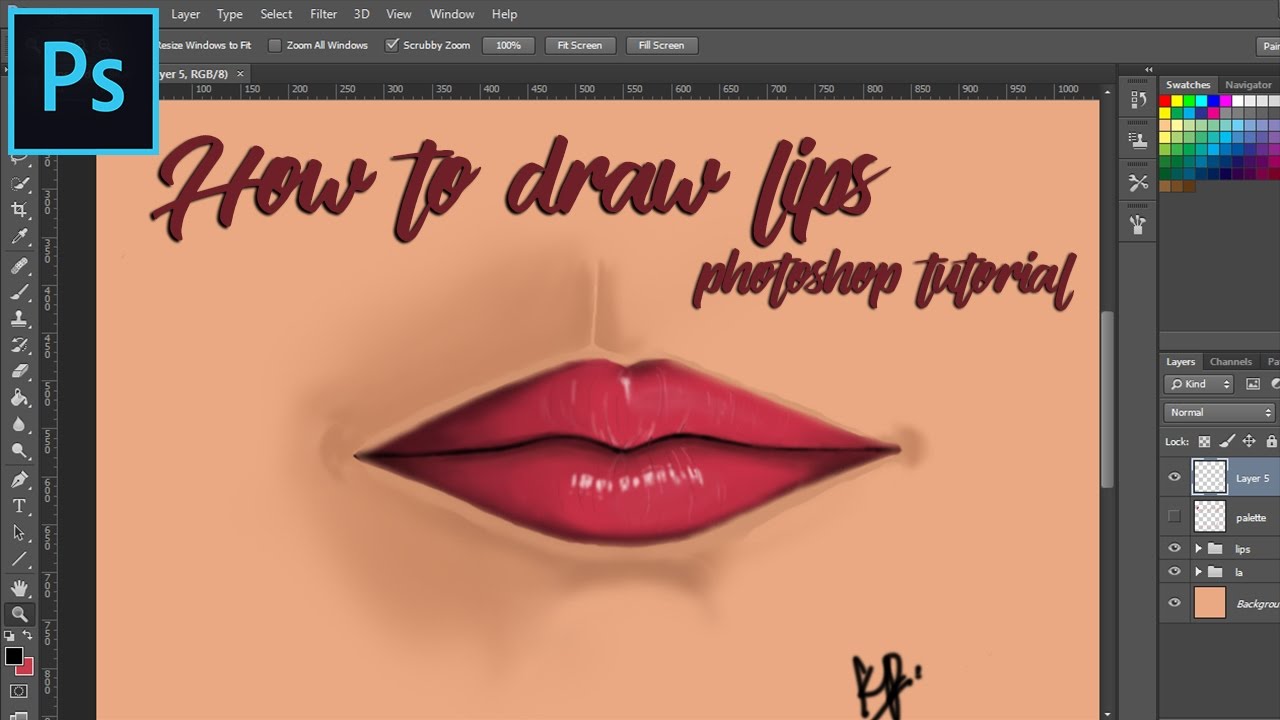Toggle Quick Mask mode
Viewport: 1280px width, 720px height.
tap(19, 691)
